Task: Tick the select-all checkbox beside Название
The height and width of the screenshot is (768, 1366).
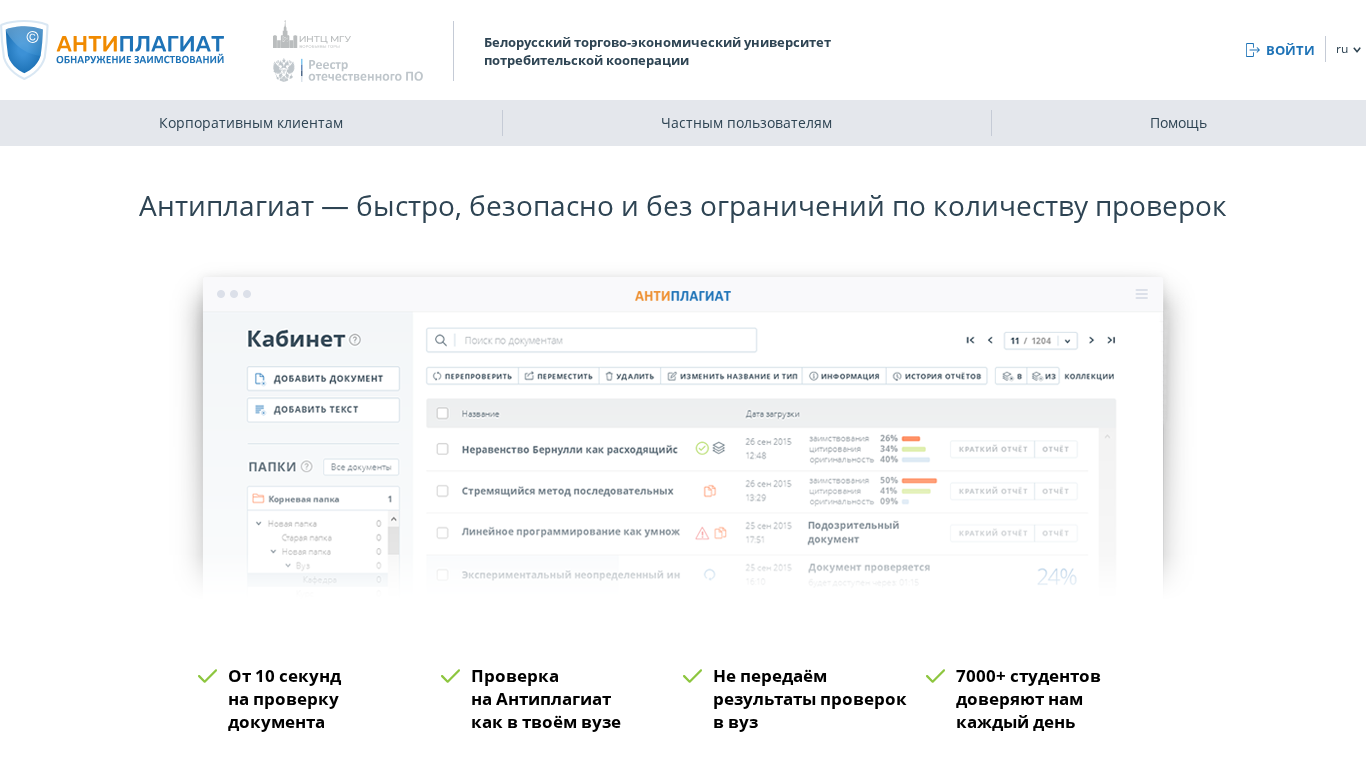Action: pos(442,413)
